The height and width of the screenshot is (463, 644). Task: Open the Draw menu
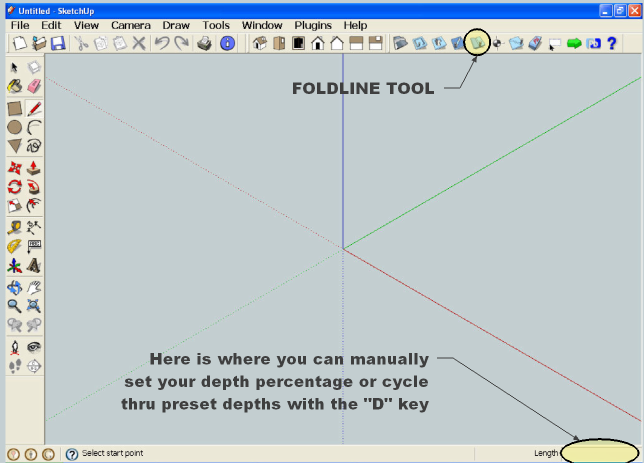[176, 24]
